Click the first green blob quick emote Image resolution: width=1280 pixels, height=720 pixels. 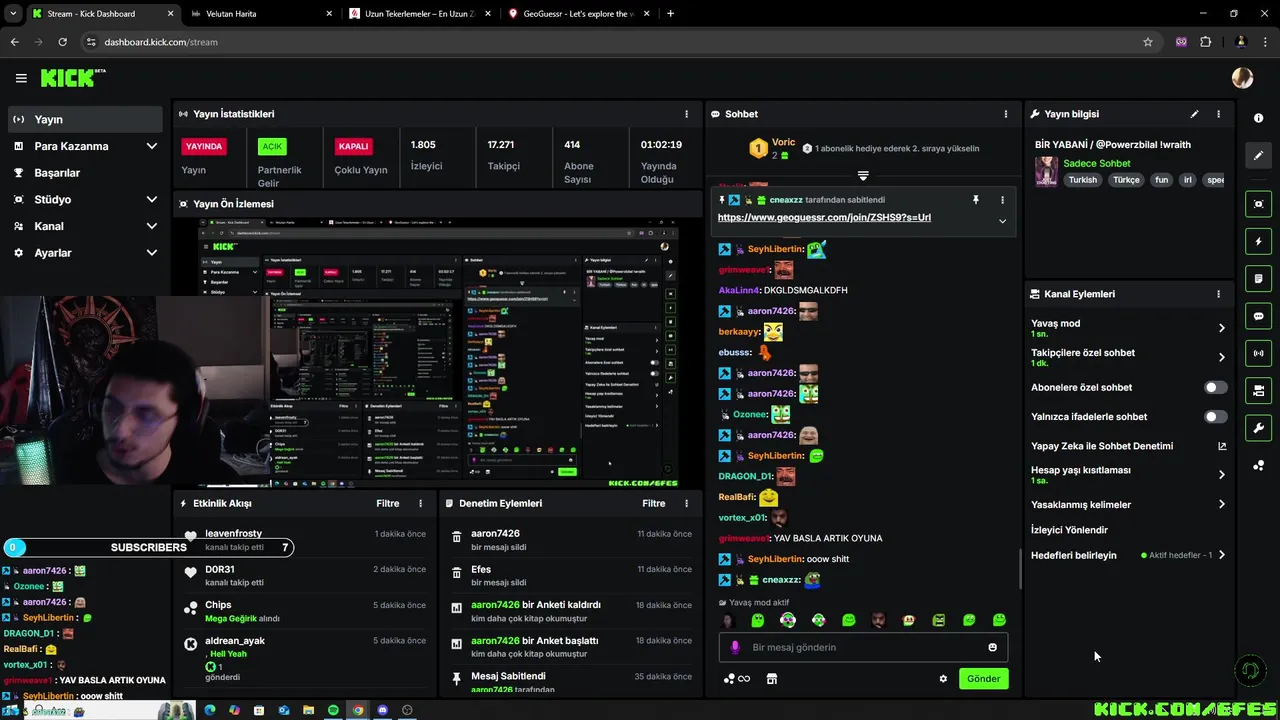[x=758, y=620]
